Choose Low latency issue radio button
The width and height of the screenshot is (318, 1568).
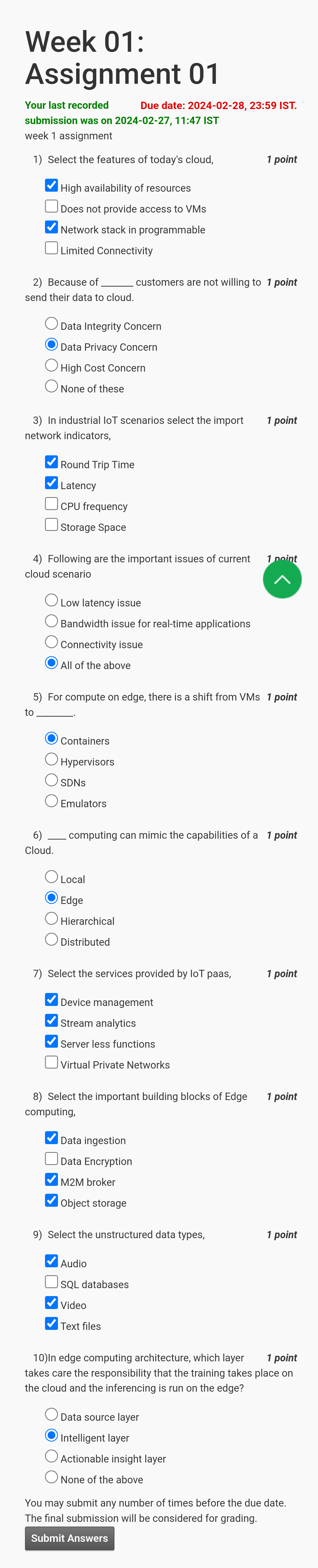pyautogui.click(x=52, y=600)
